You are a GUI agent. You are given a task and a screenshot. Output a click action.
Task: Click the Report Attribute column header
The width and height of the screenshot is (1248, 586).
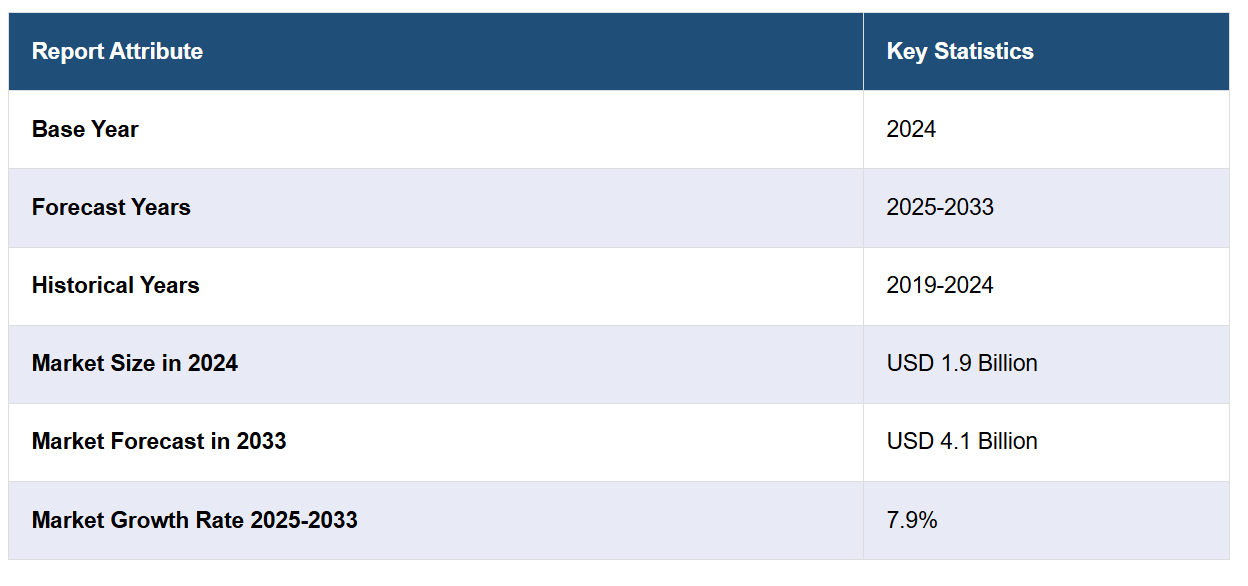(x=117, y=51)
